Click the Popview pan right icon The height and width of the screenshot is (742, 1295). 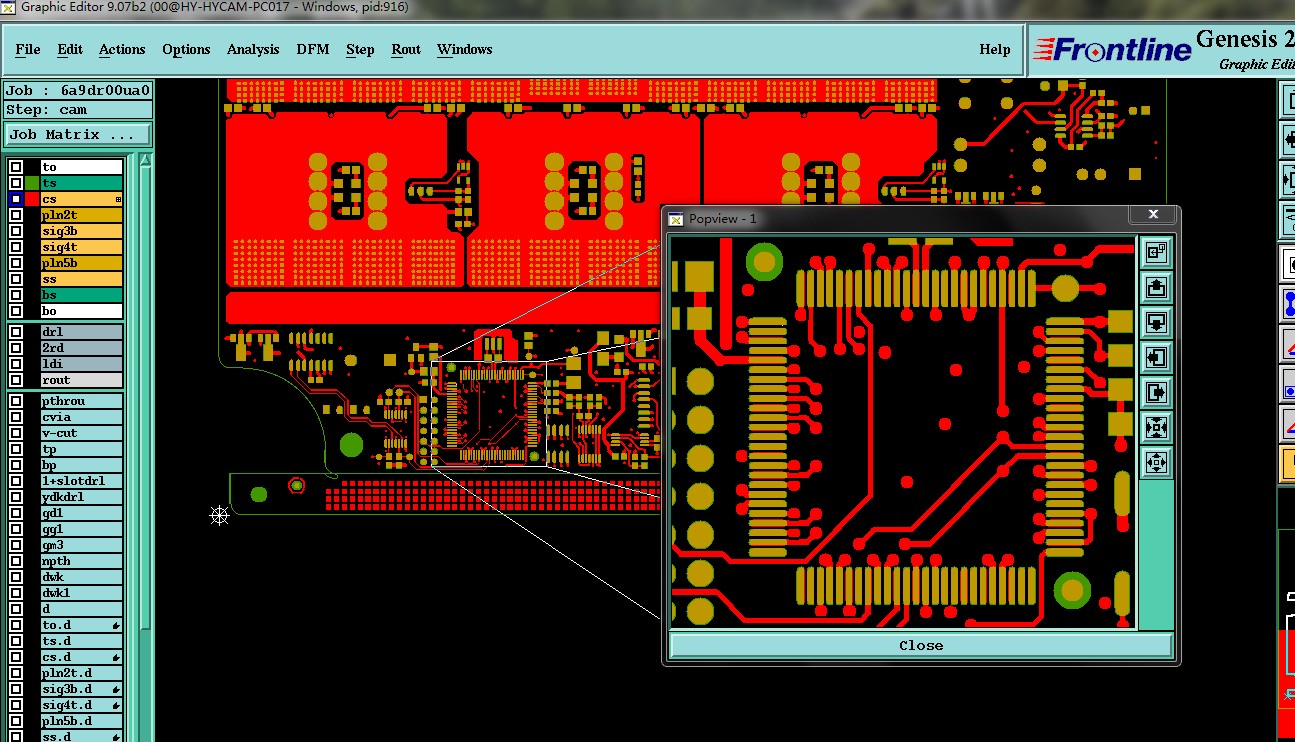tap(1156, 392)
